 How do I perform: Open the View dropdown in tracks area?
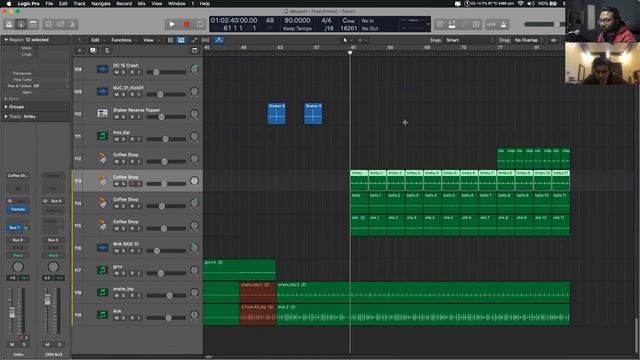coord(150,40)
